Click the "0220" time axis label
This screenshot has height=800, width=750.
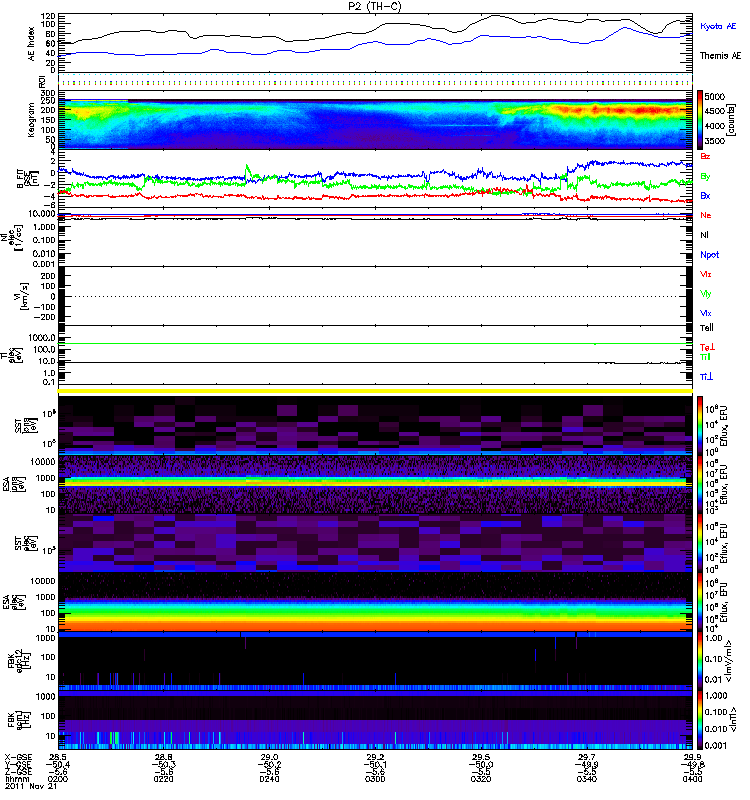[163, 779]
